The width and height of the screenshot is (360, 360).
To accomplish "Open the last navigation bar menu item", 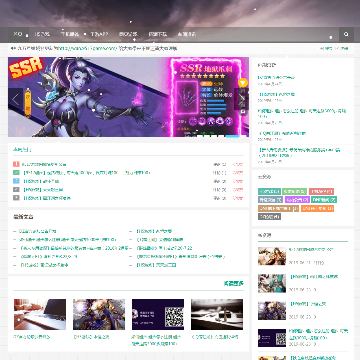I will coord(187,34).
